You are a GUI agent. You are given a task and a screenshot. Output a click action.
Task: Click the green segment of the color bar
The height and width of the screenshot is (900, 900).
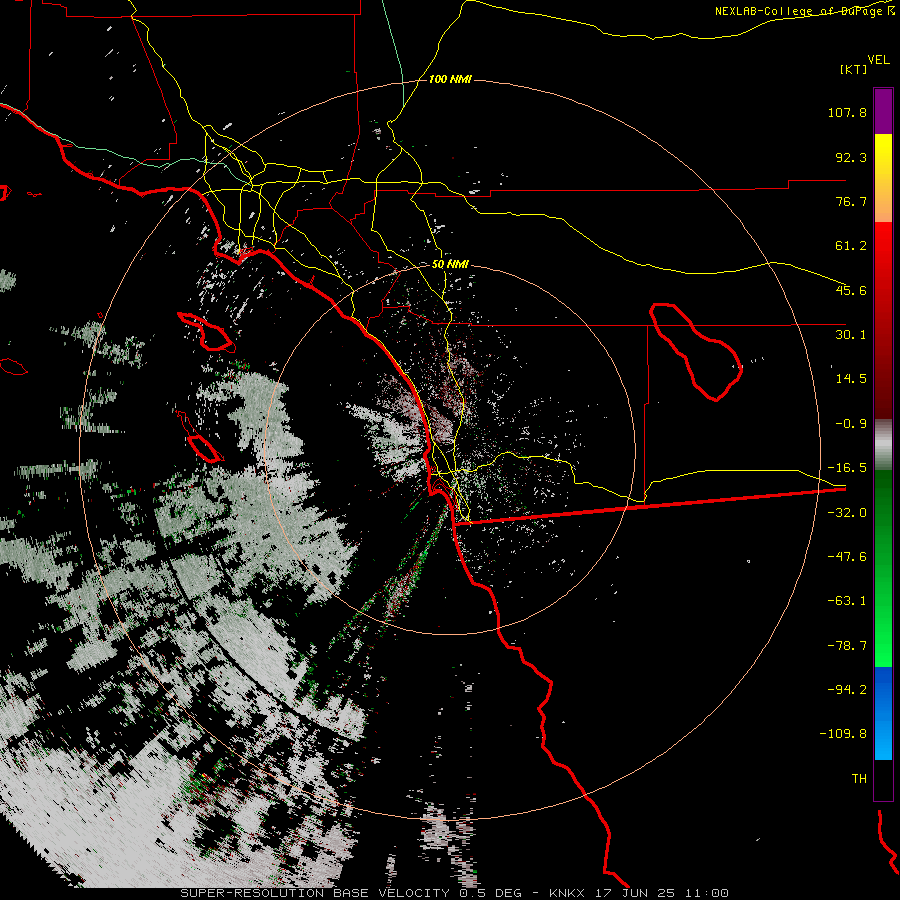pyautogui.click(x=883, y=568)
